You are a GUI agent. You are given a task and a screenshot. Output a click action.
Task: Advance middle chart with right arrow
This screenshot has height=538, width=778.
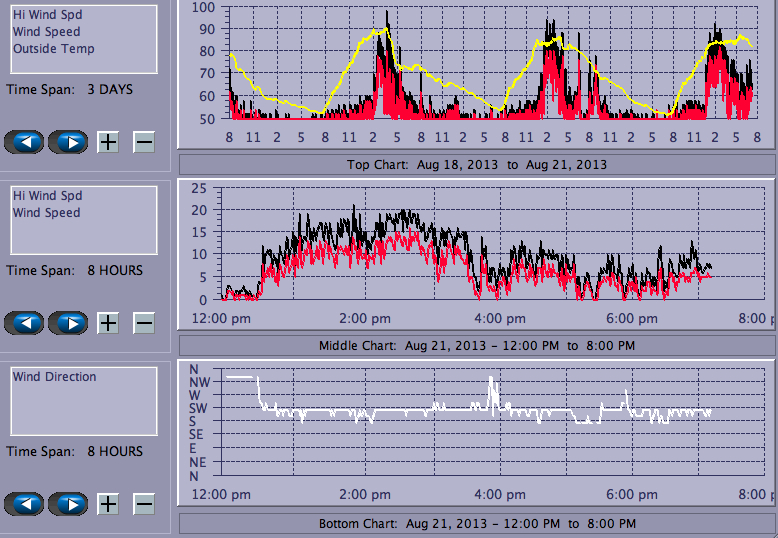click(68, 323)
